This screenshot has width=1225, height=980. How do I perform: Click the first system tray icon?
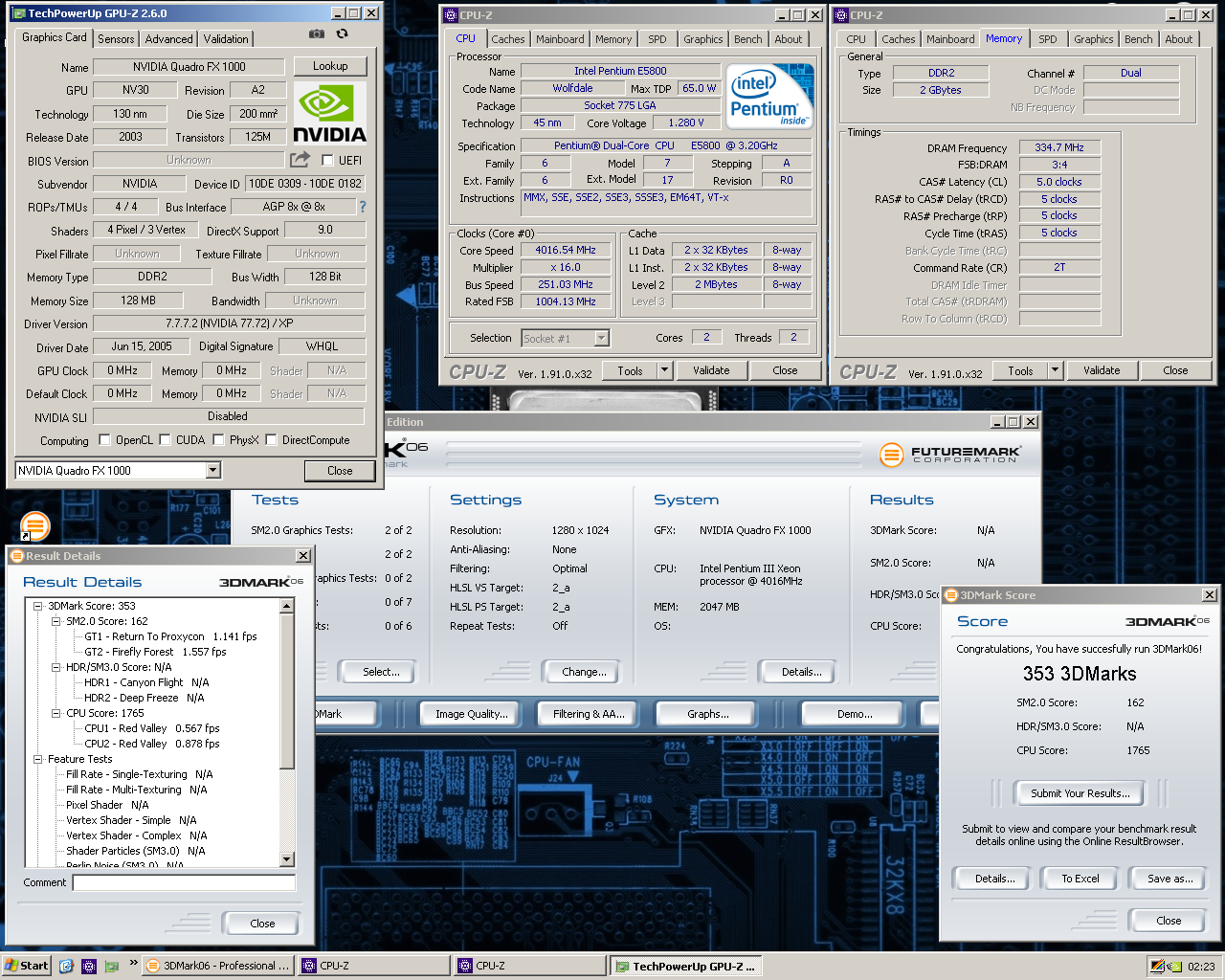[x=1158, y=966]
